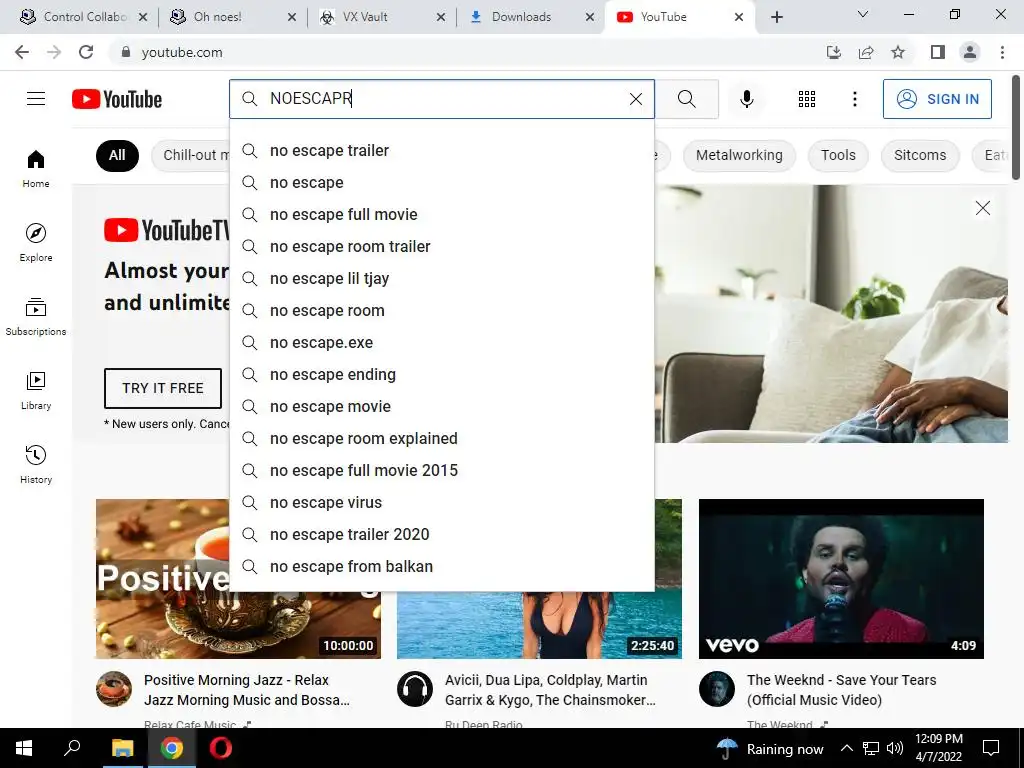Image resolution: width=1024 pixels, height=768 pixels.
Task: Choose suggestion 'no escape movie'
Action: [x=441, y=407]
